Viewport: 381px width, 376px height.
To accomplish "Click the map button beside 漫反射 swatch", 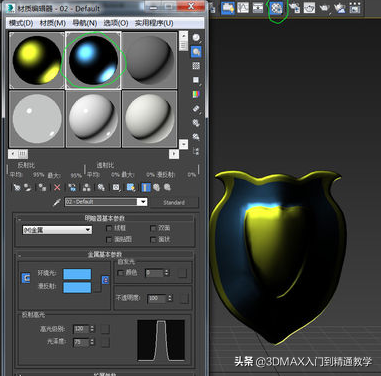I will point(97,287).
